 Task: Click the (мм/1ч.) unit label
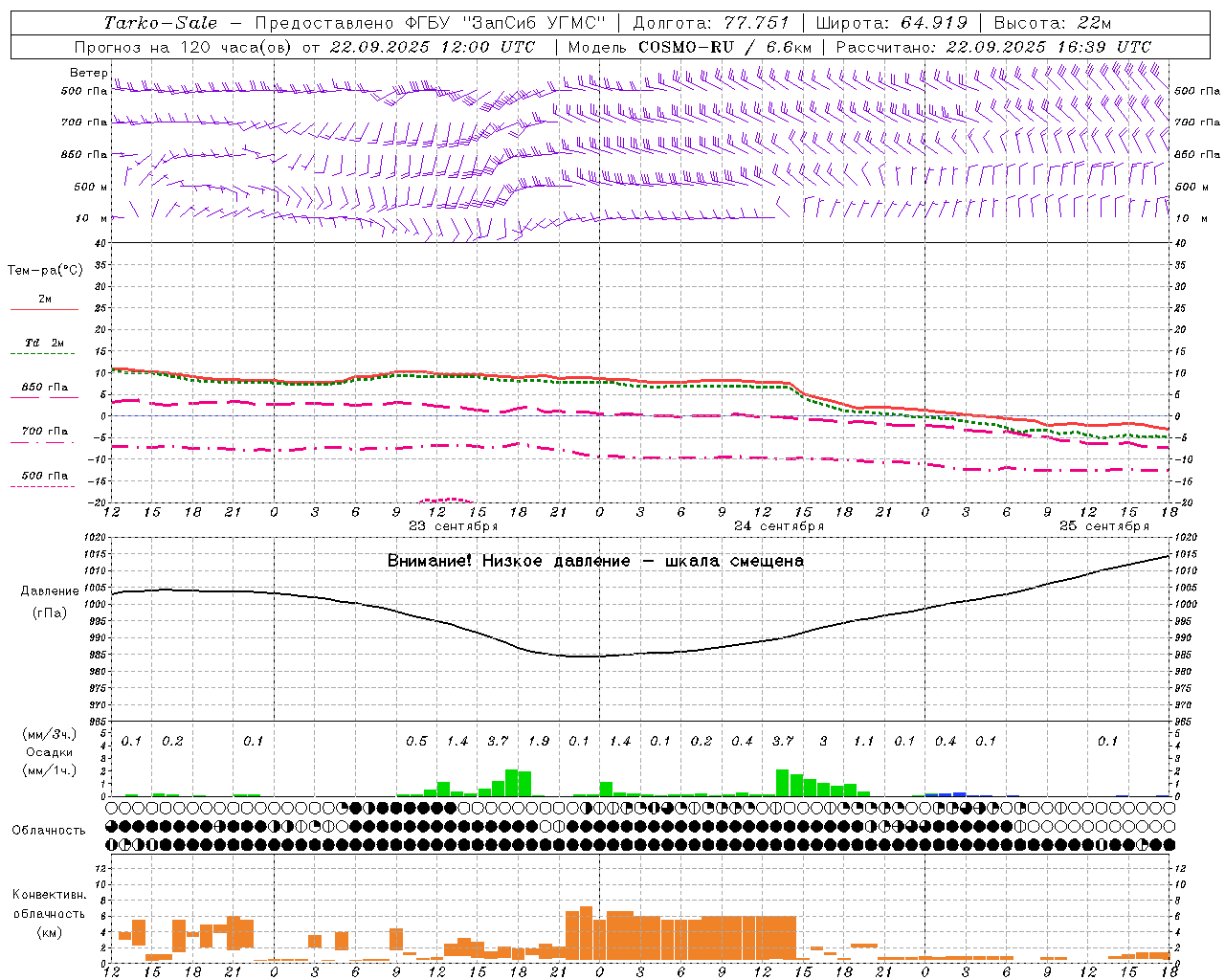(50, 770)
